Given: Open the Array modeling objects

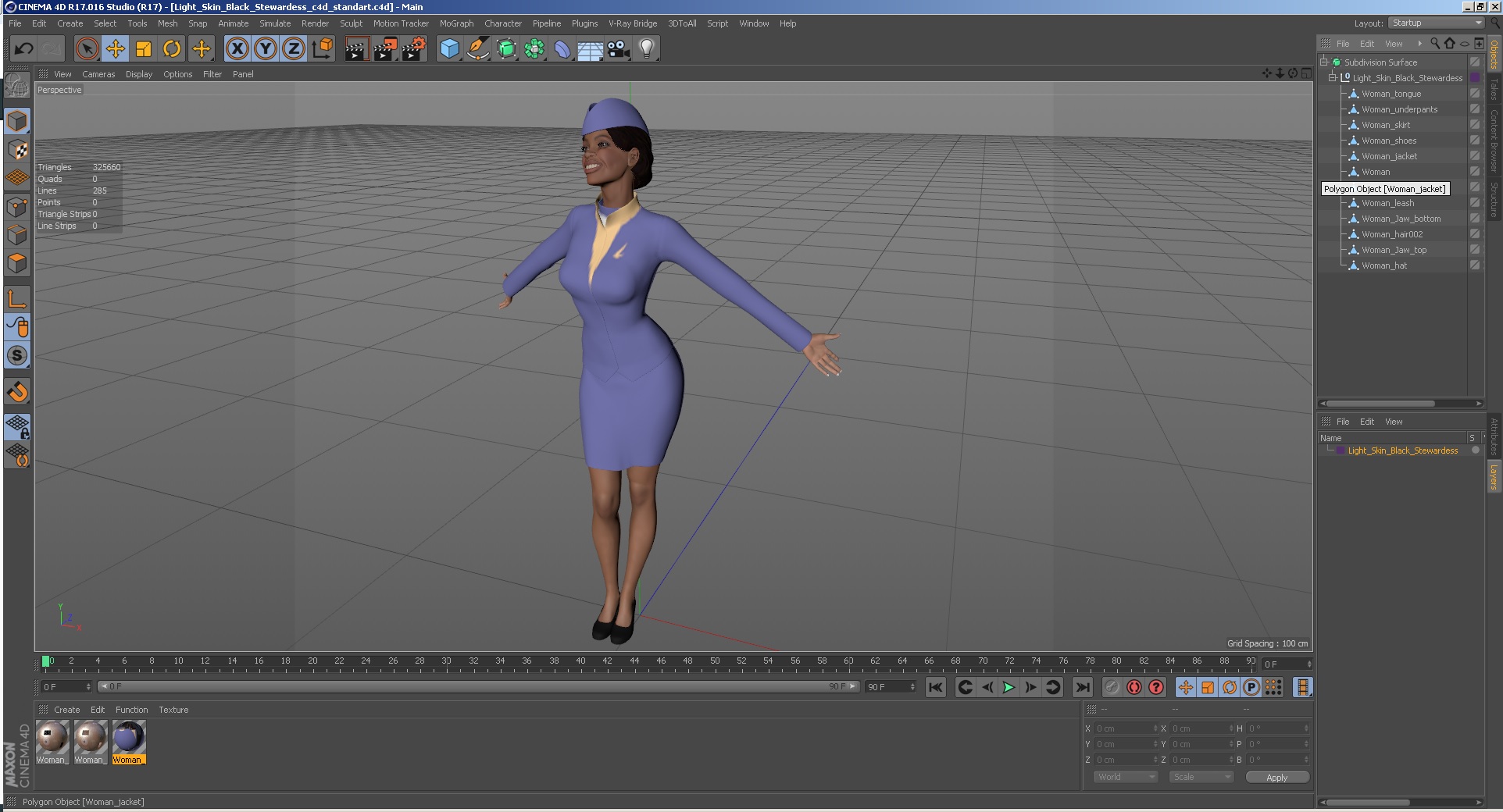Looking at the screenshot, I should click(x=534, y=48).
